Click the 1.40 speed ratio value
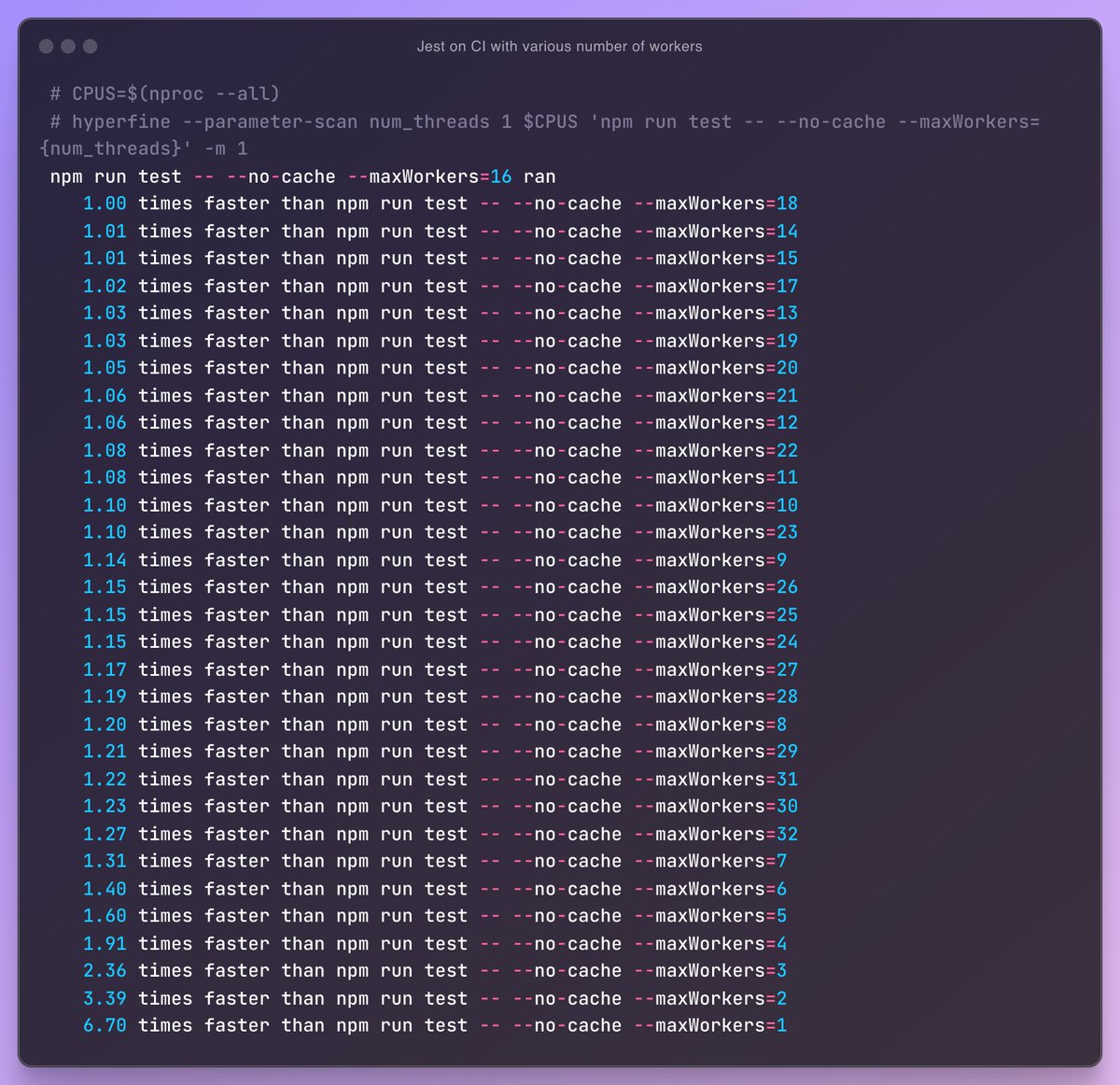This screenshot has height=1085, width=1120. click(105, 890)
